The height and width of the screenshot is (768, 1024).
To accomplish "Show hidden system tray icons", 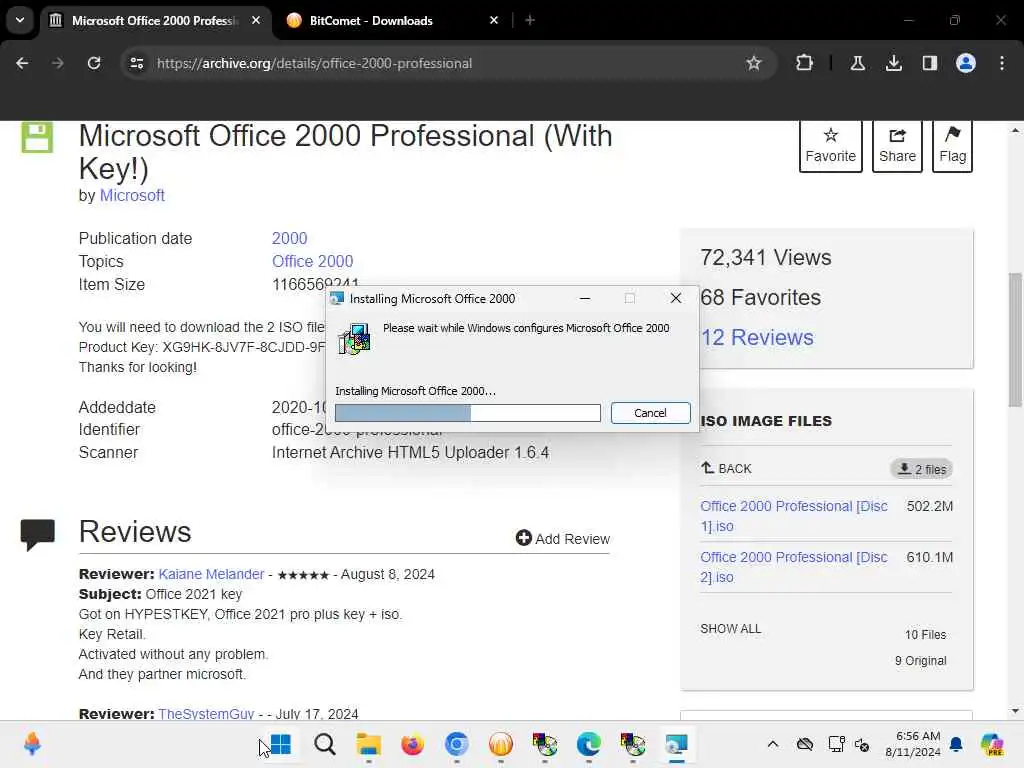I will pyautogui.click(x=773, y=744).
